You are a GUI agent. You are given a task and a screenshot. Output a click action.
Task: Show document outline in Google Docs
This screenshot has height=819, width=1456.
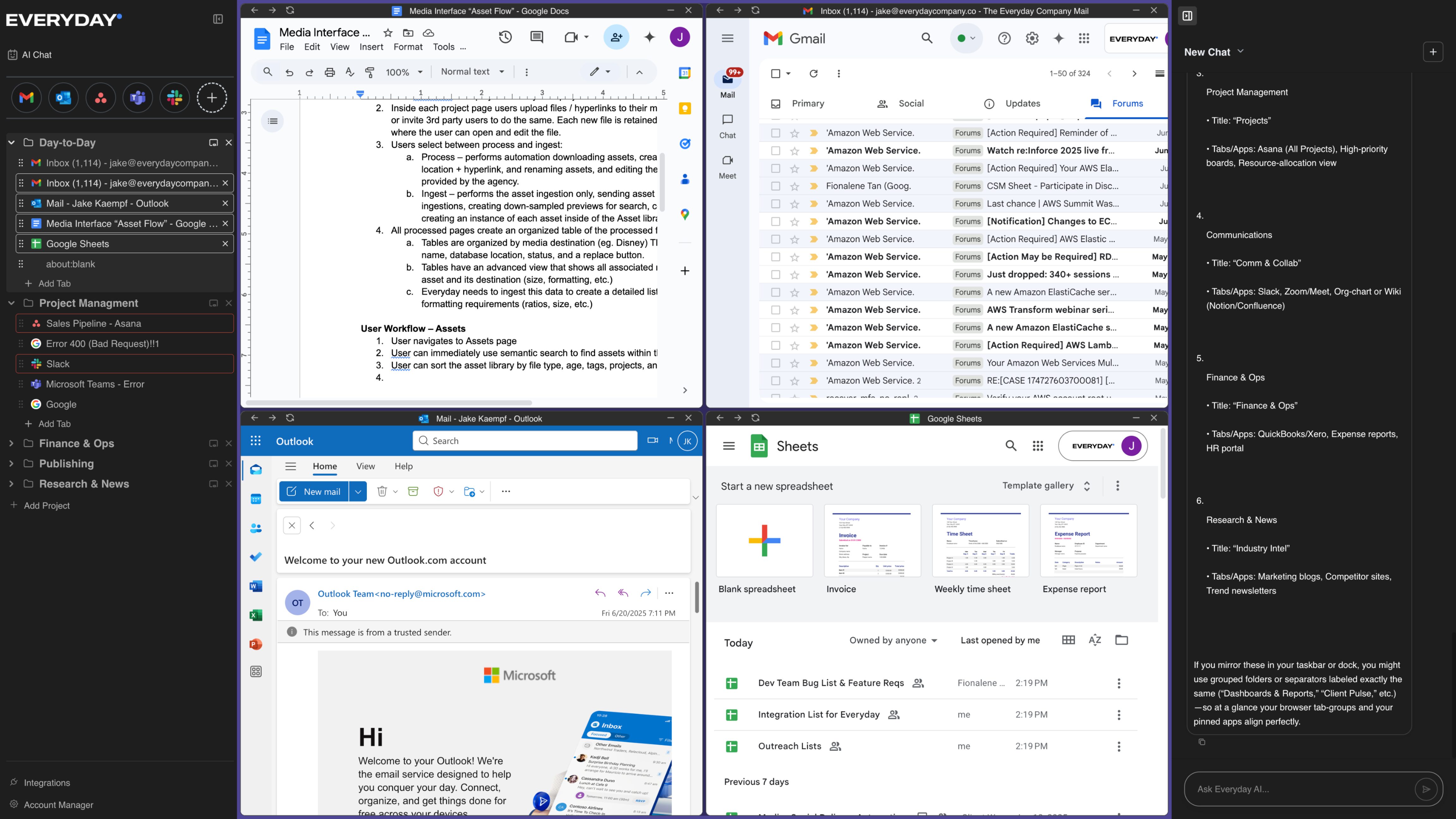(x=272, y=121)
